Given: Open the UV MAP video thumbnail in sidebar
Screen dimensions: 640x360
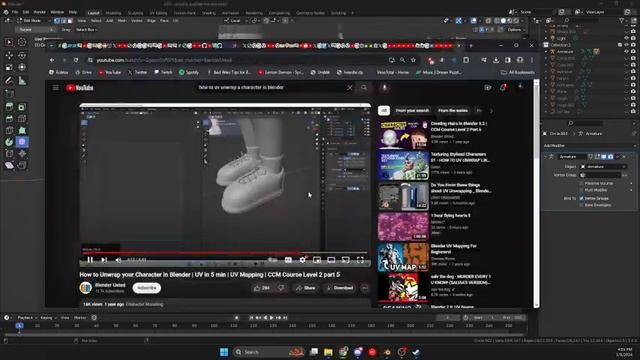Looking at the screenshot, I should (x=403, y=258).
